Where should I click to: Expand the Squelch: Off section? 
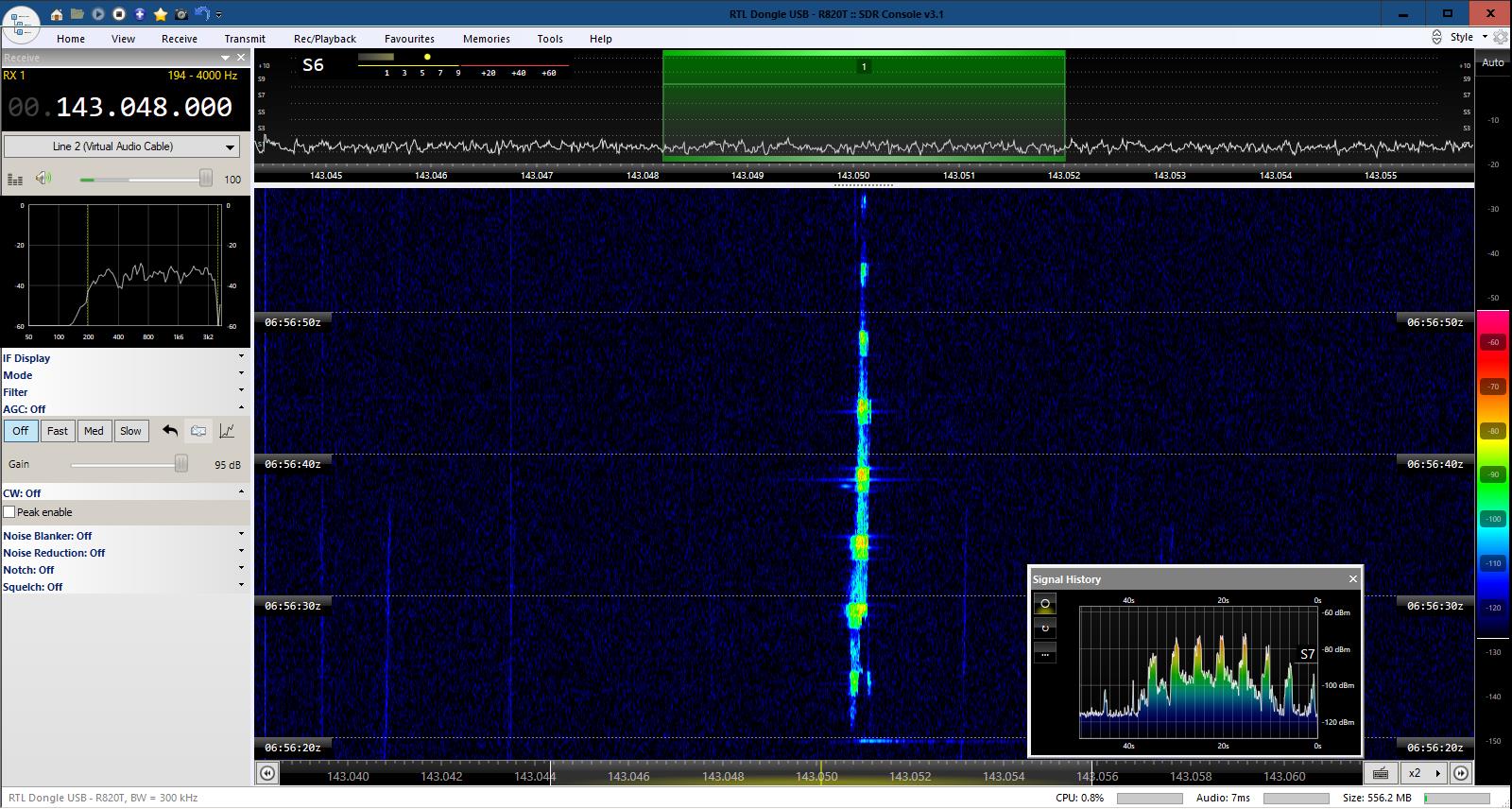[x=125, y=587]
